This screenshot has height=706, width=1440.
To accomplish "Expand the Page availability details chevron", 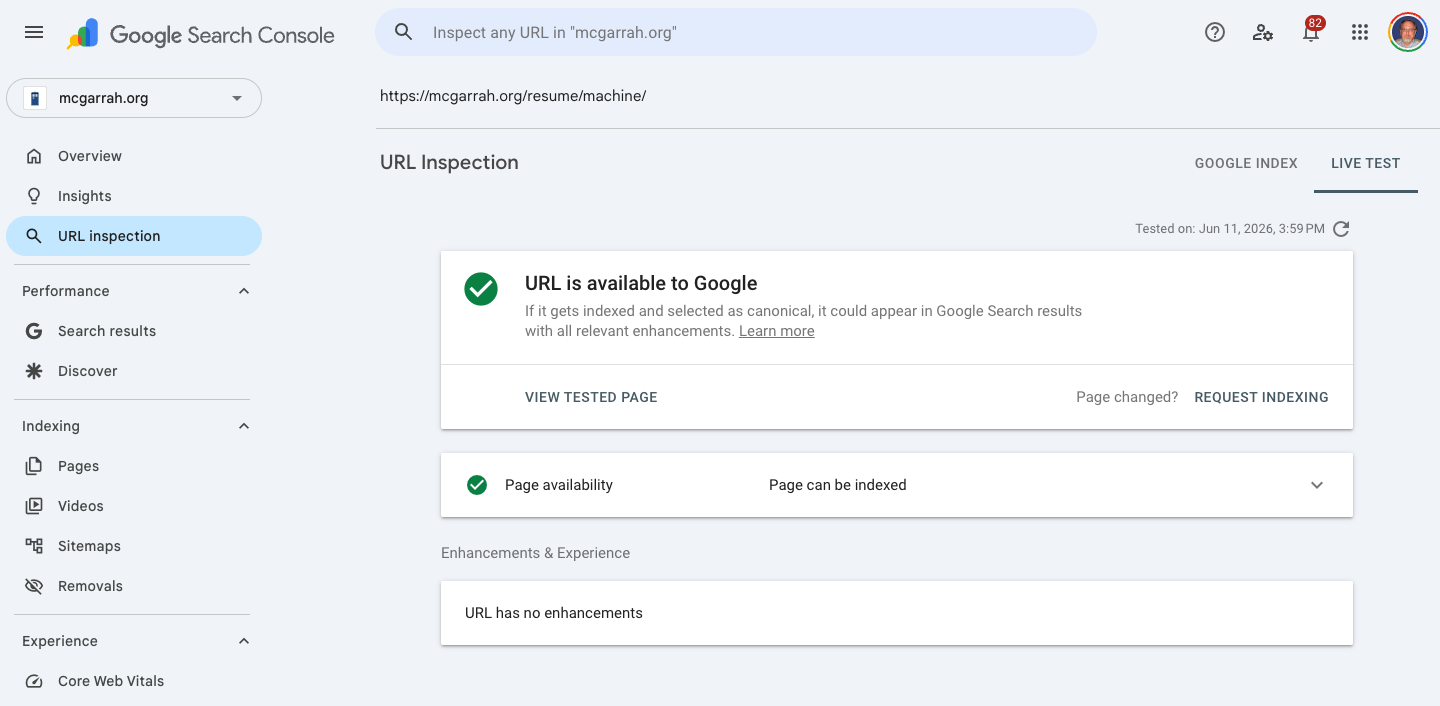I will tap(1317, 485).
